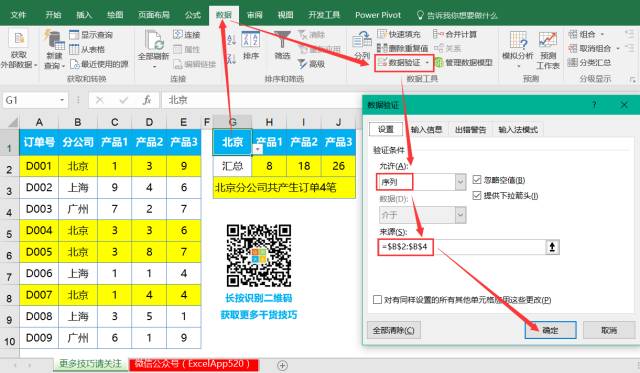Click Flash Fill (快速填充)
Screen dimensions: 640x373
tap(399, 34)
